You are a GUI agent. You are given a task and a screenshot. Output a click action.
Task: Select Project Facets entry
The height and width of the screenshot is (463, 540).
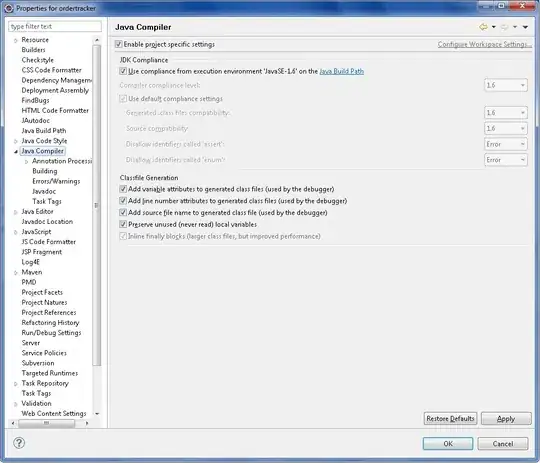(42, 292)
